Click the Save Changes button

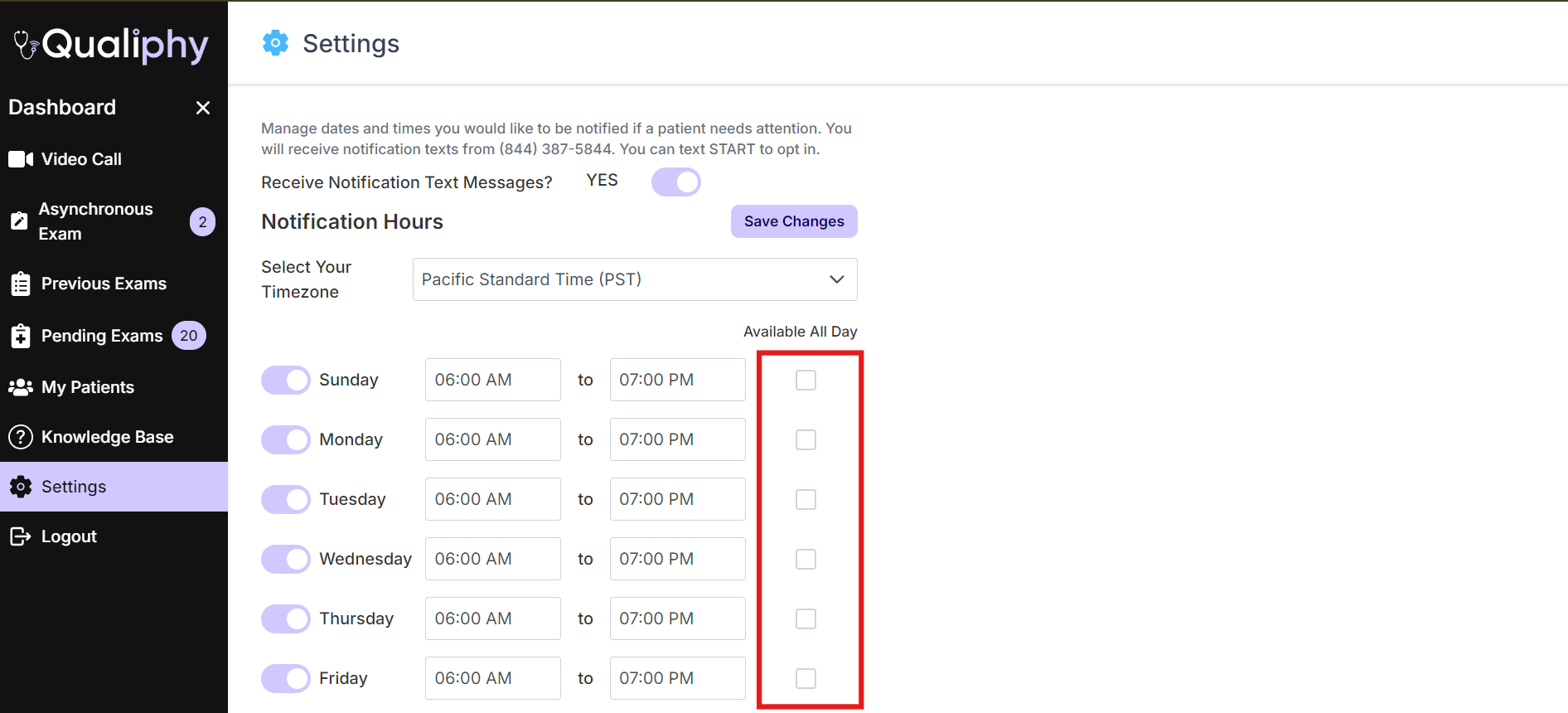pyautogui.click(x=793, y=221)
